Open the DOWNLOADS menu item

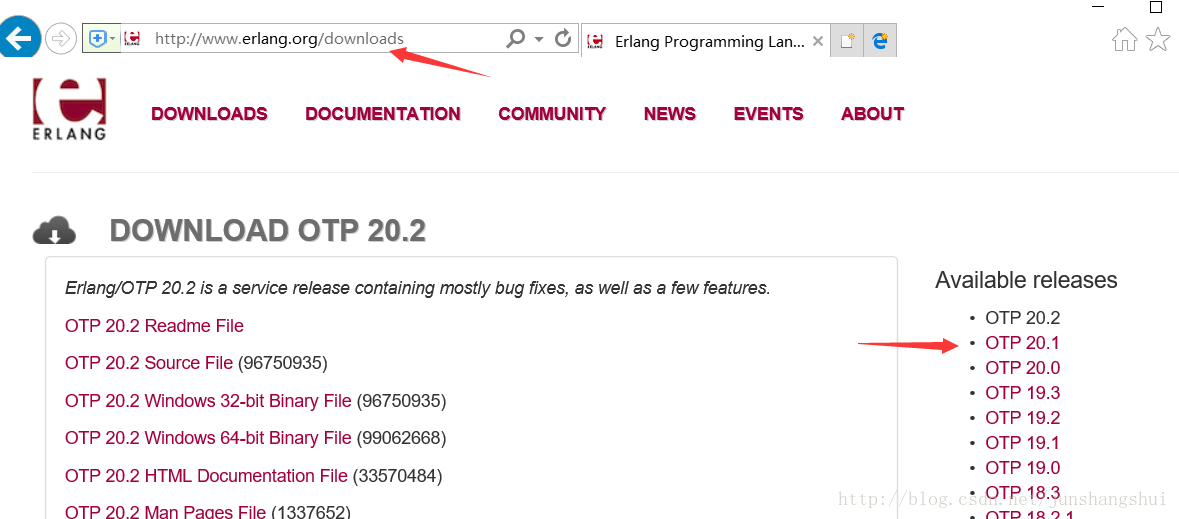coord(209,114)
